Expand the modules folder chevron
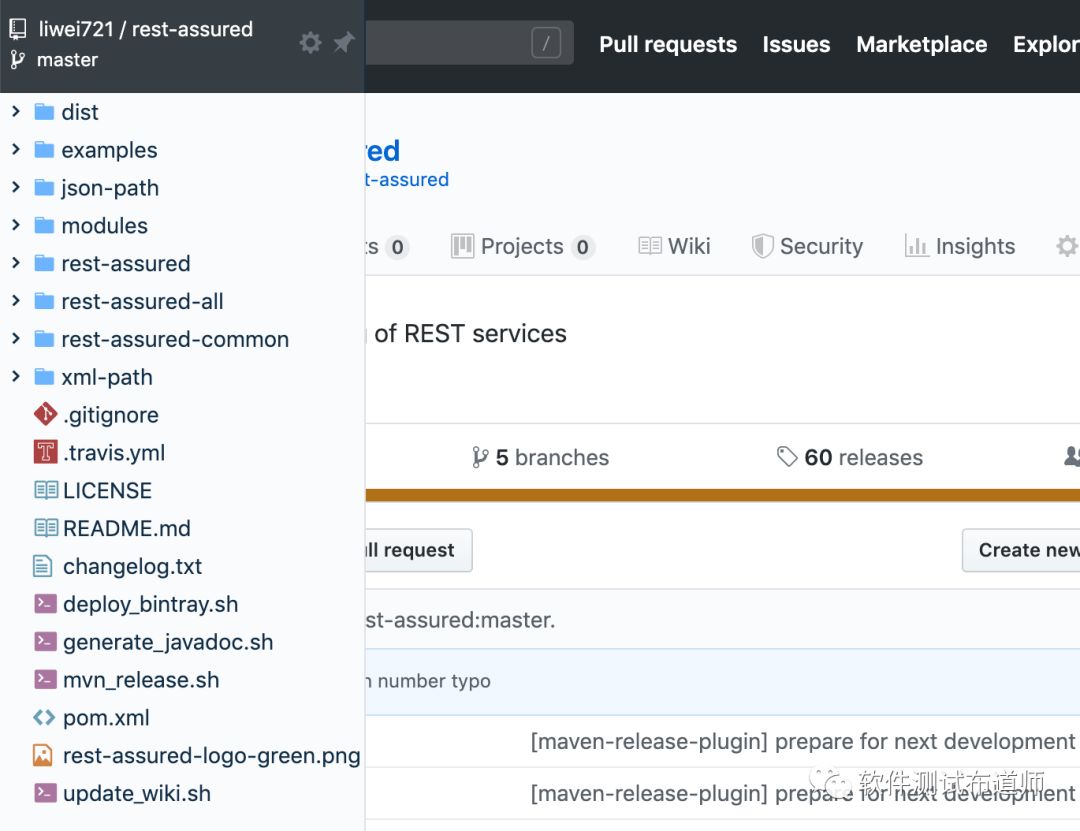Viewport: 1080px width, 831px height. pos(16,225)
